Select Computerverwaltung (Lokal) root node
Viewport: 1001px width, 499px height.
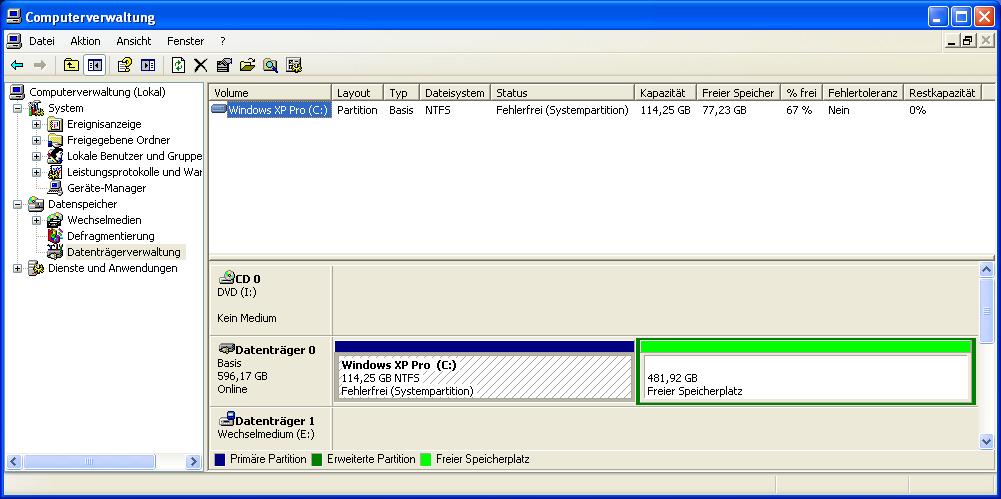[98, 92]
